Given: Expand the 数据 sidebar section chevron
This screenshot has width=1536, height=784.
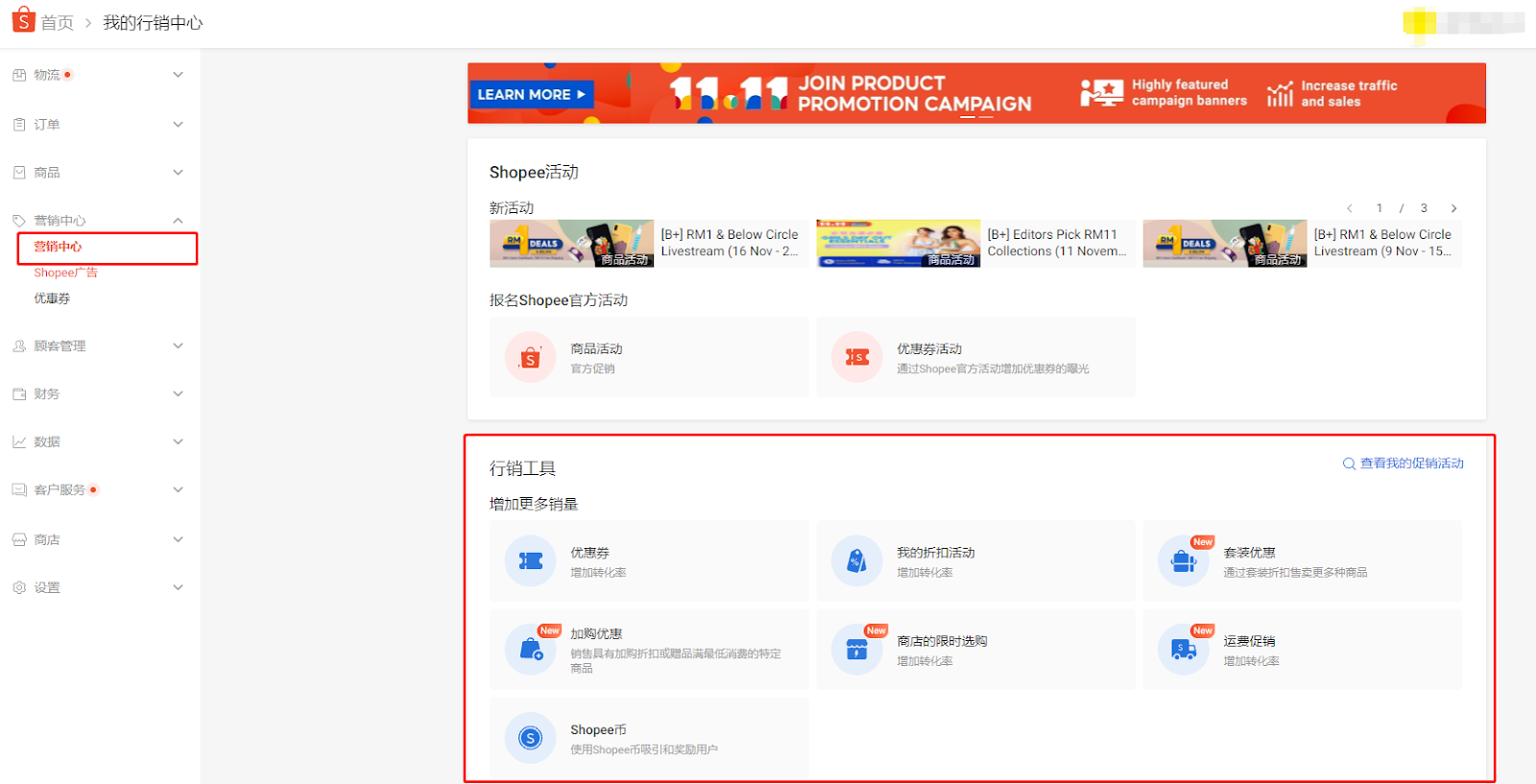Looking at the screenshot, I should 178,442.
